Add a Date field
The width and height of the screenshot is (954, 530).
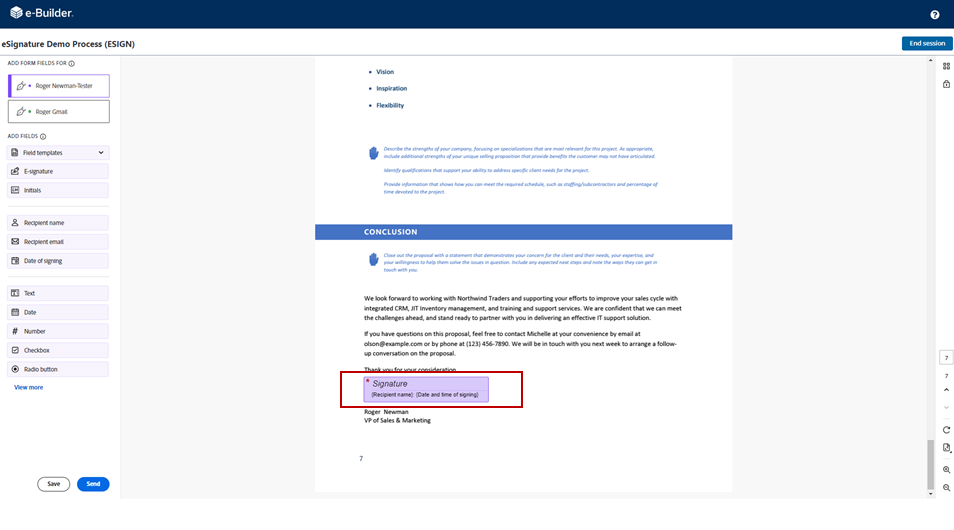tap(58, 312)
